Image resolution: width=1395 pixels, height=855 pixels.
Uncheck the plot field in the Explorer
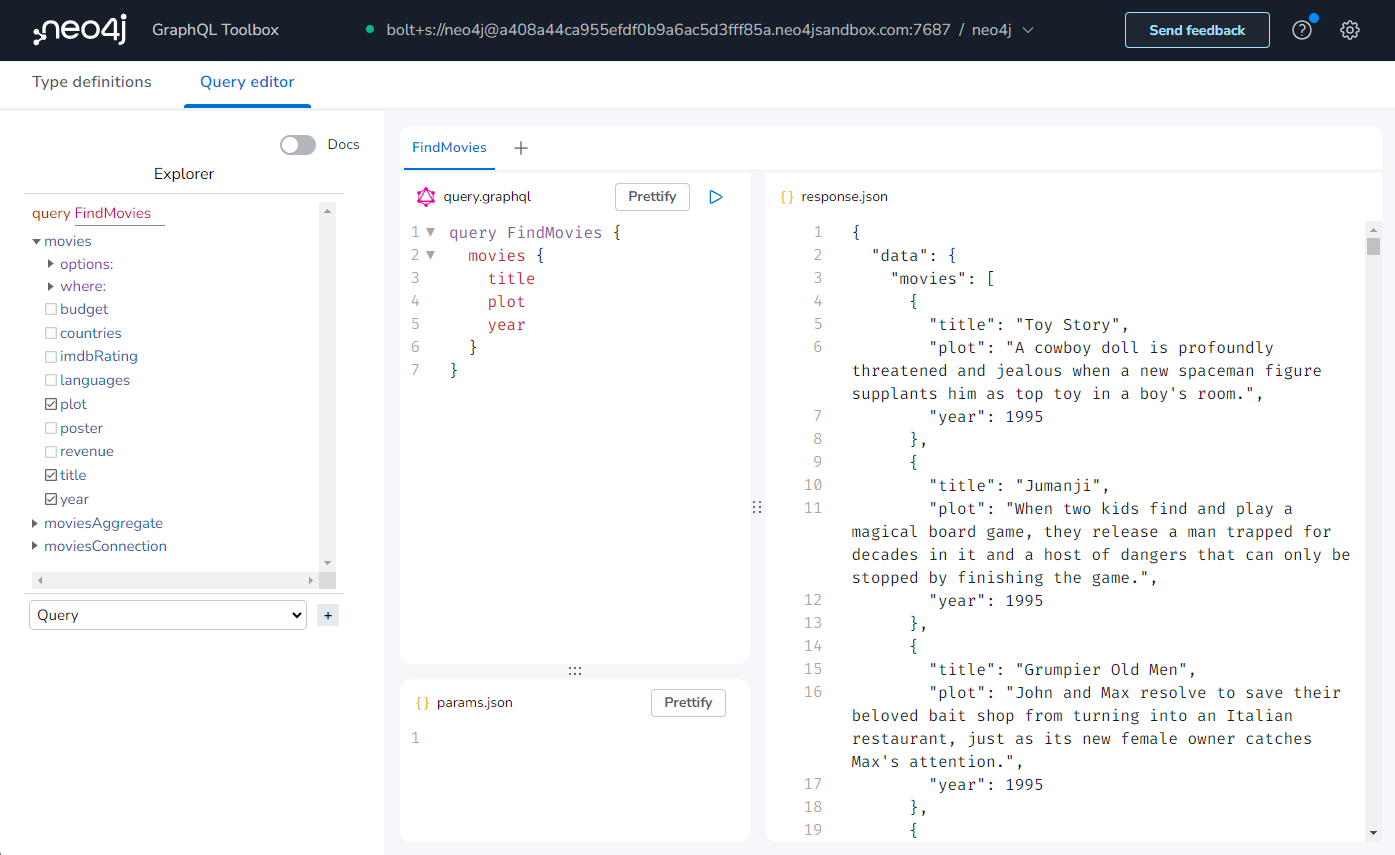click(x=50, y=404)
